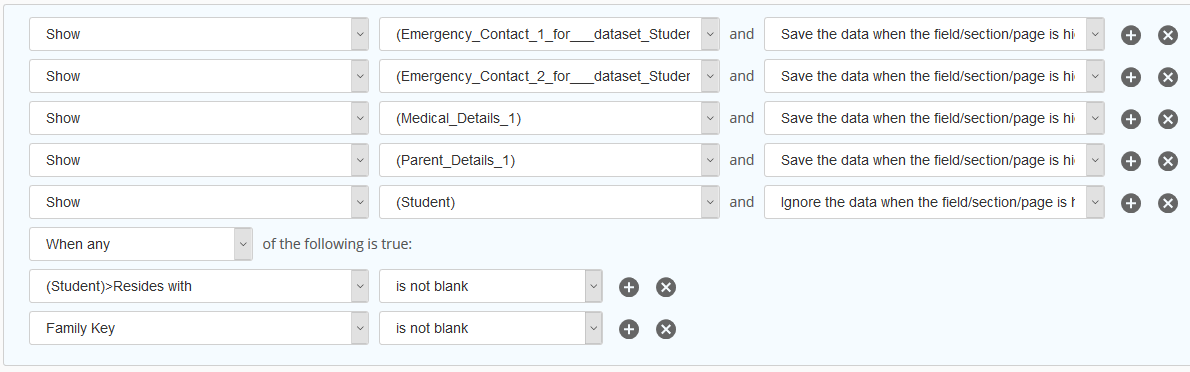Delete the Parent_Details_1 action row
Image resolution: width=1190 pixels, height=372 pixels.
tap(1167, 161)
